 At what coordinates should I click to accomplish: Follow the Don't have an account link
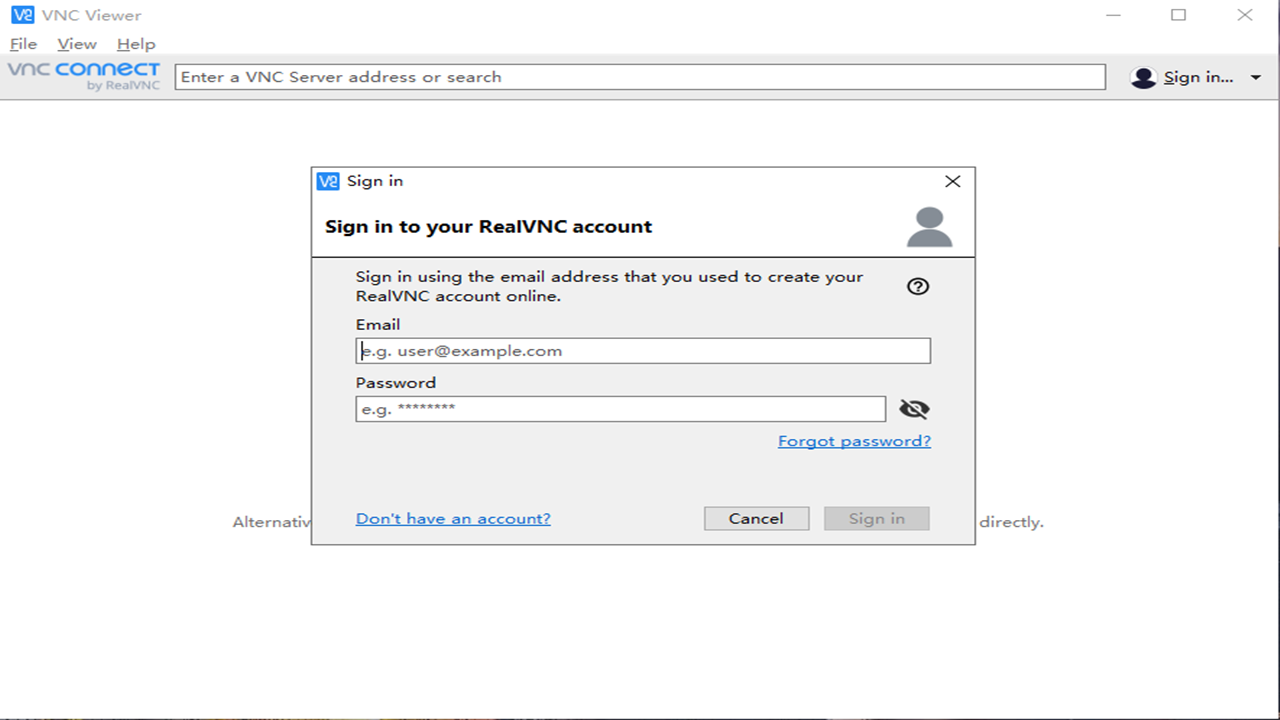pos(453,518)
